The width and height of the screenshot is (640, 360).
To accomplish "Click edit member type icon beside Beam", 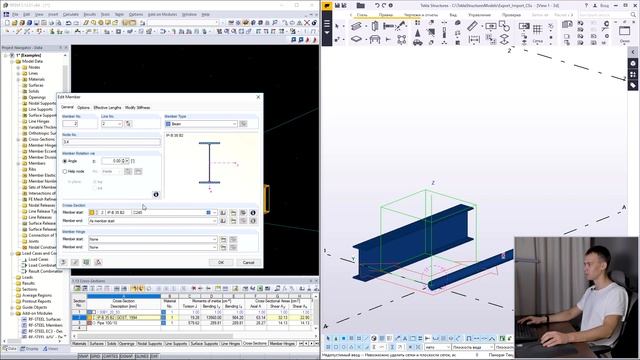I will point(243,124).
